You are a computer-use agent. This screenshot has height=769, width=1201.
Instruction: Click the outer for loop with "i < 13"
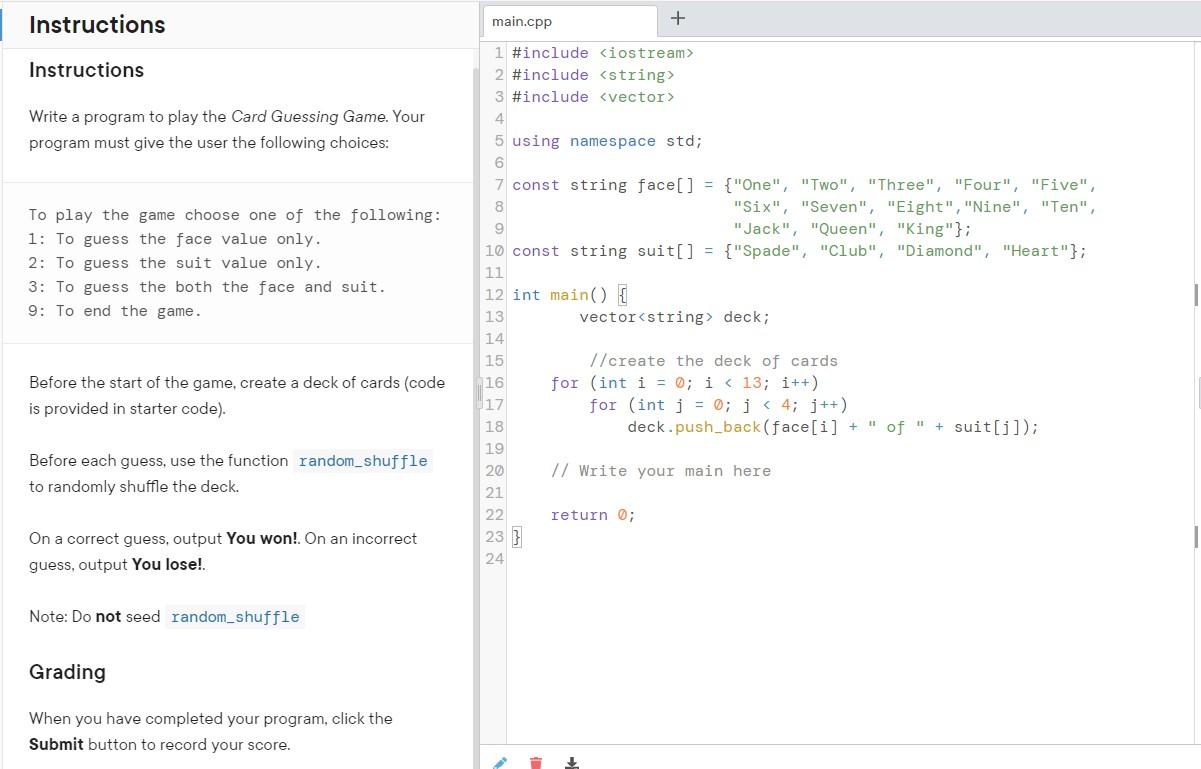[685, 383]
